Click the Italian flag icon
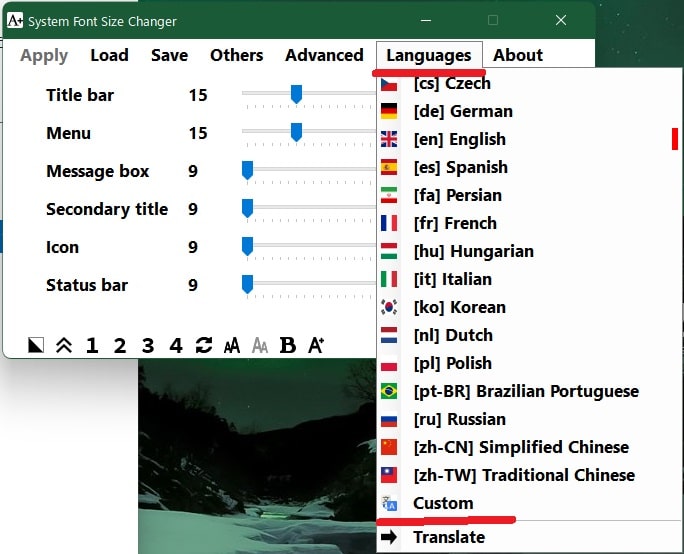 tap(389, 279)
